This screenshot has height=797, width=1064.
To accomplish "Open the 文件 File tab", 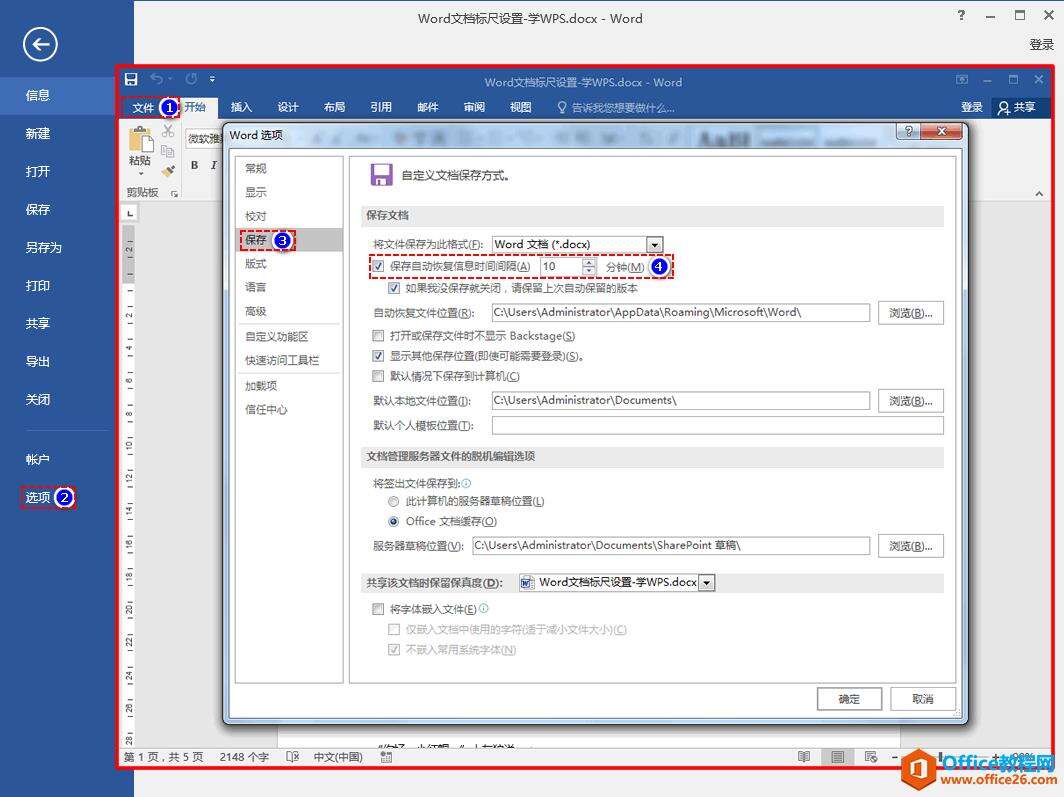I will [143, 108].
